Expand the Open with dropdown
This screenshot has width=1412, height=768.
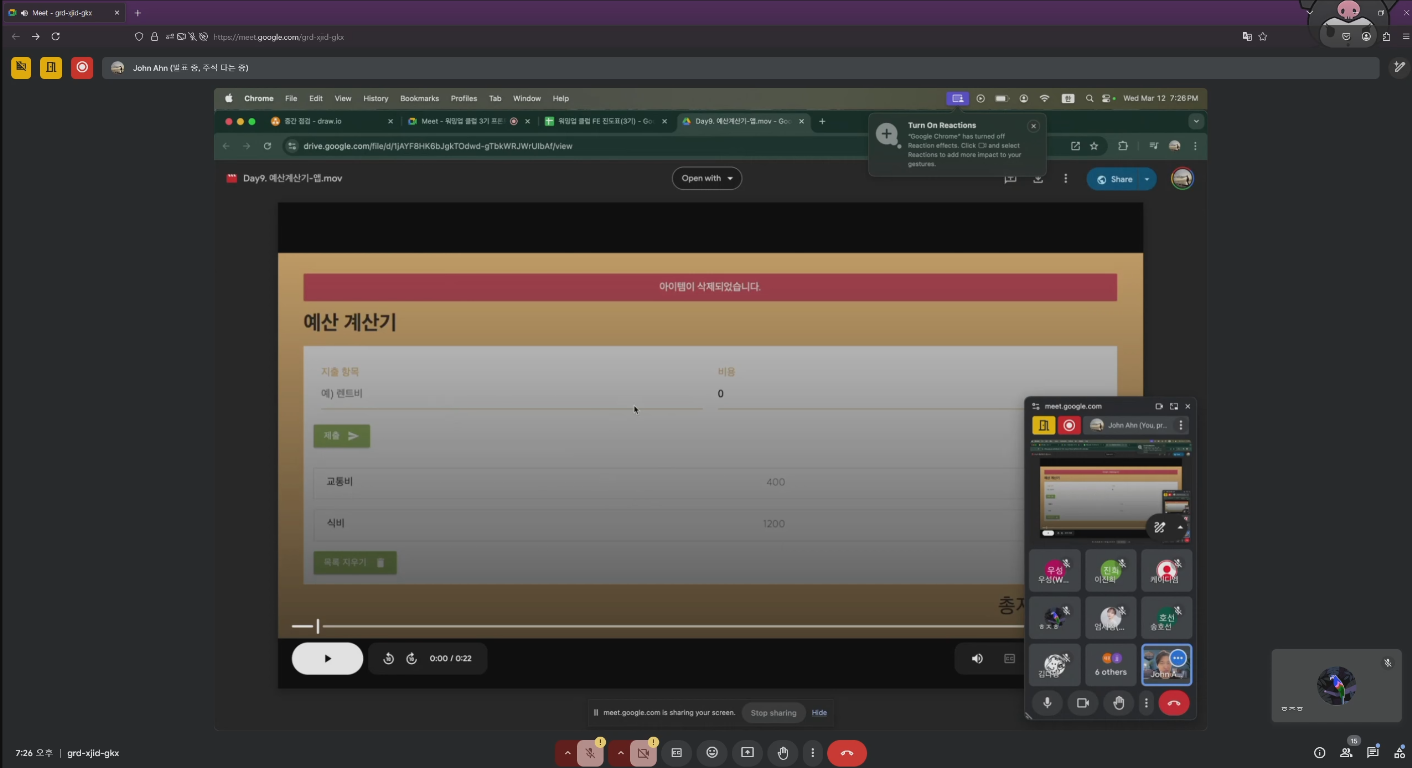(x=707, y=178)
